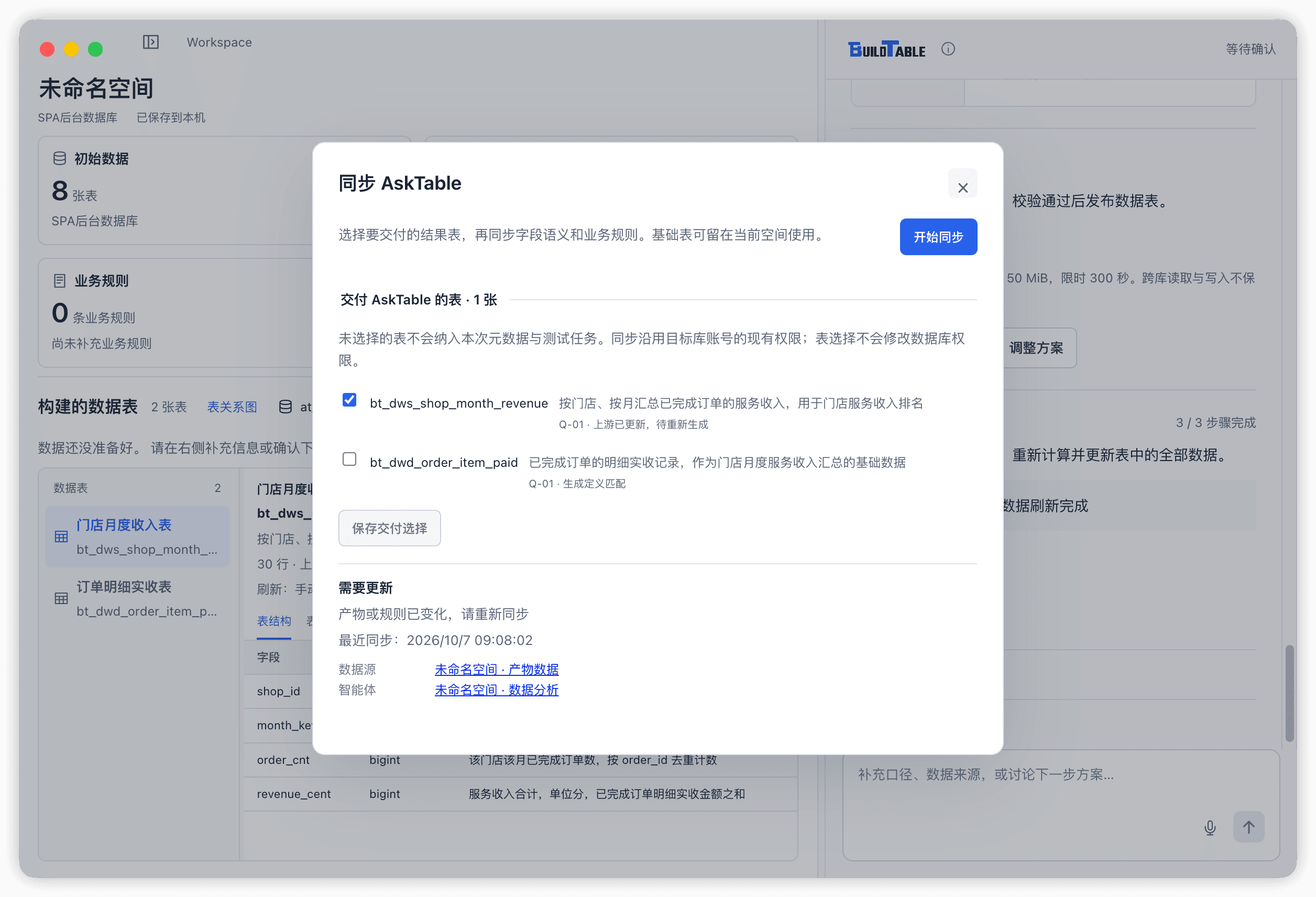Click the right panel scrollbar
Screen dimensions: 1316x897
(x=1290, y=693)
